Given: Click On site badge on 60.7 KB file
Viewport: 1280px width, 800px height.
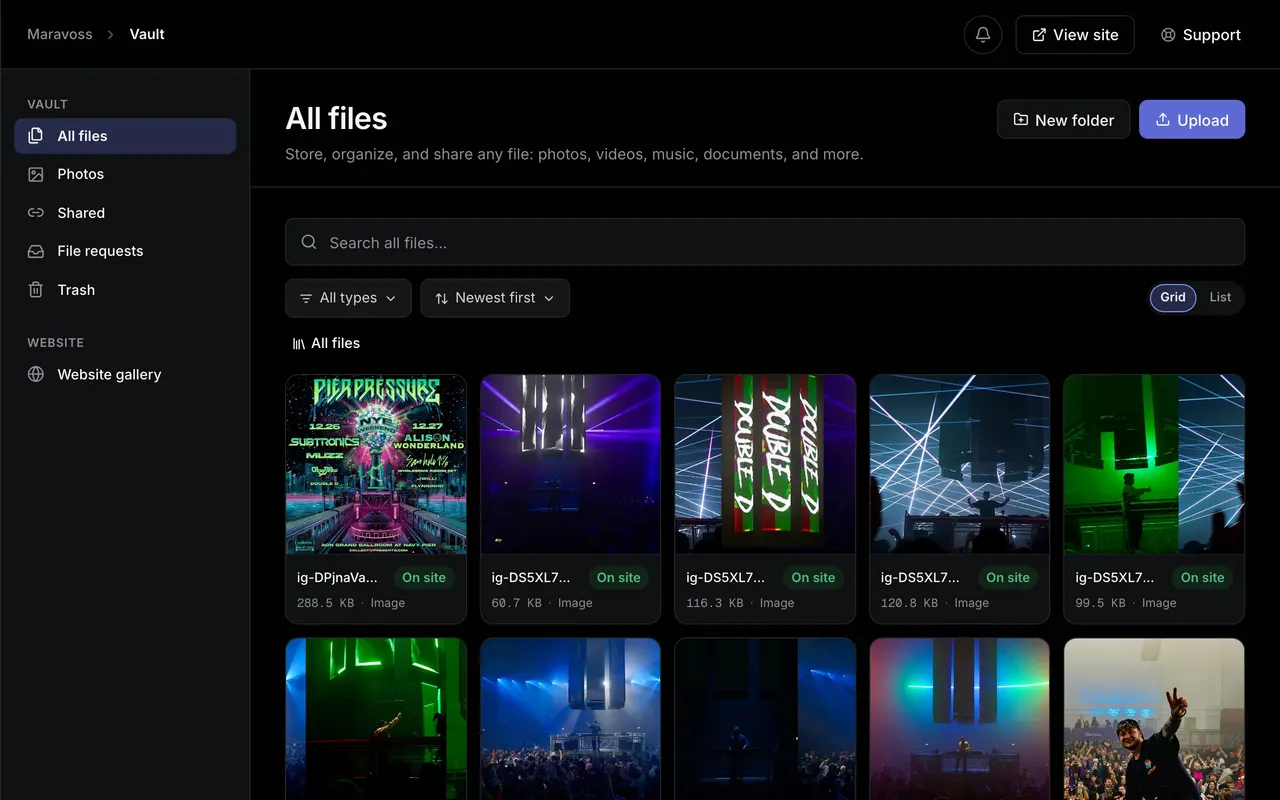Looking at the screenshot, I should click(x=619, y=577).
